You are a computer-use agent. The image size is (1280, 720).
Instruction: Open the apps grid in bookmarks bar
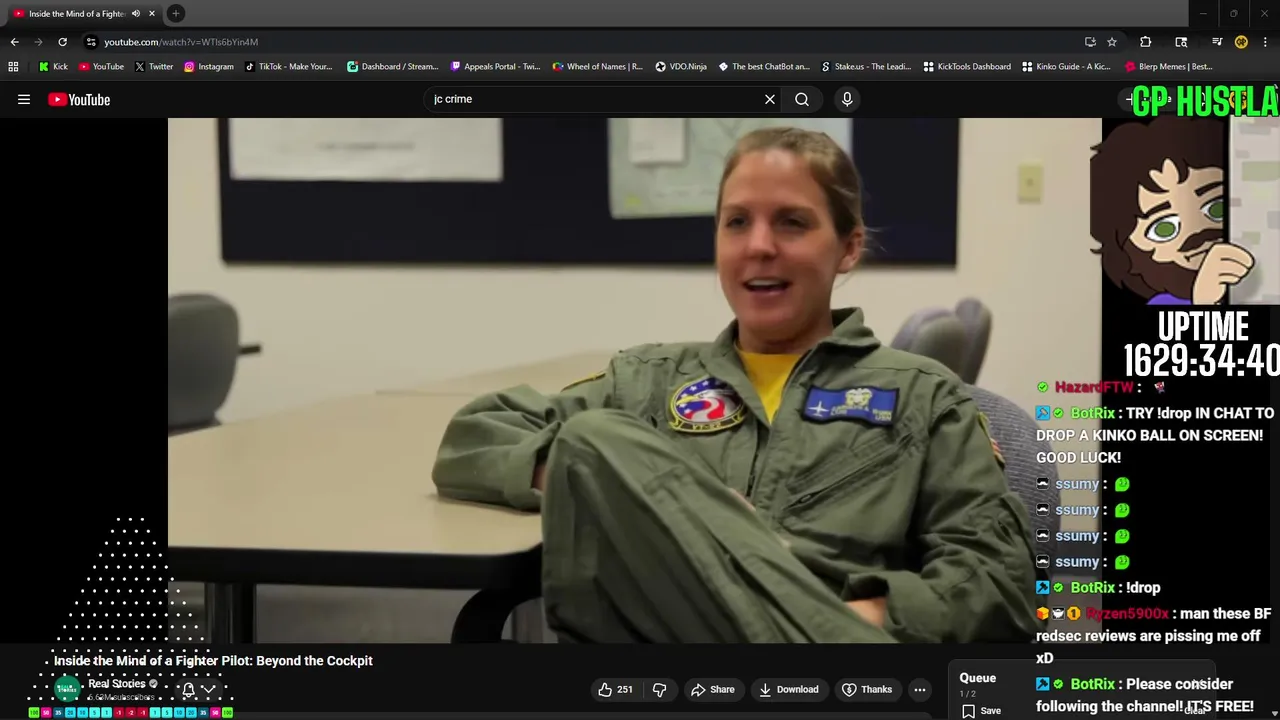point(13,67)
